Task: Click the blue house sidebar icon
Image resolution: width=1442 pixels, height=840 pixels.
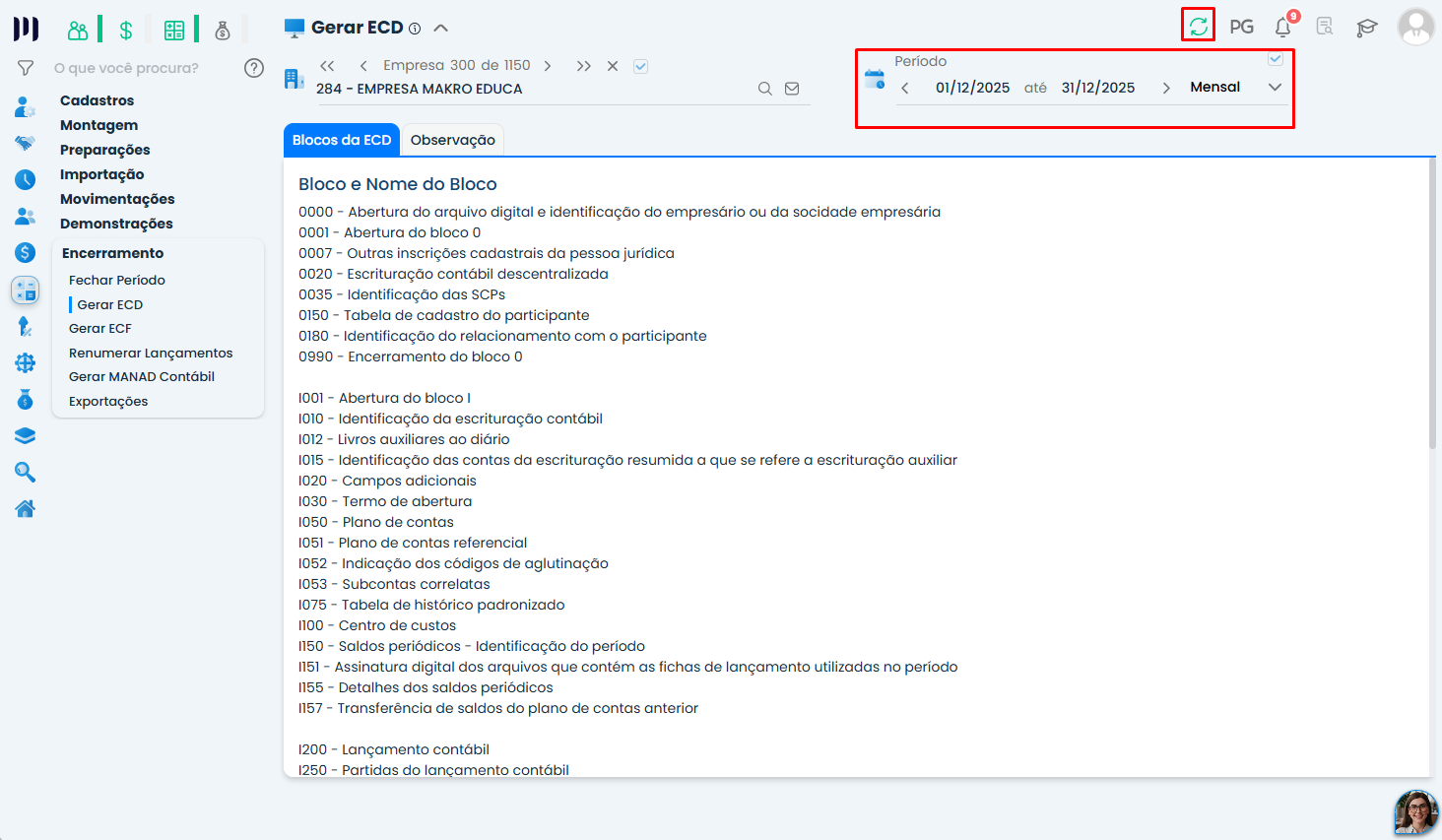Action: point(26,509)
